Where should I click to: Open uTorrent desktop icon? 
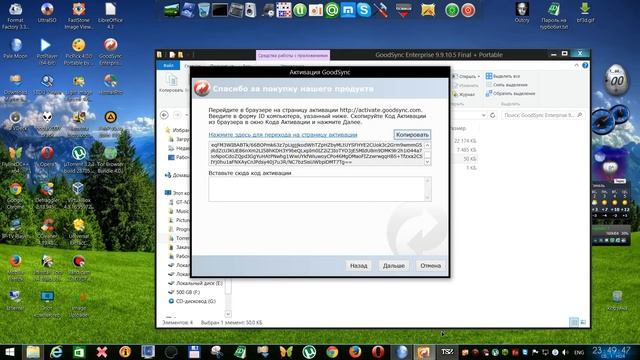pos(79,160)
